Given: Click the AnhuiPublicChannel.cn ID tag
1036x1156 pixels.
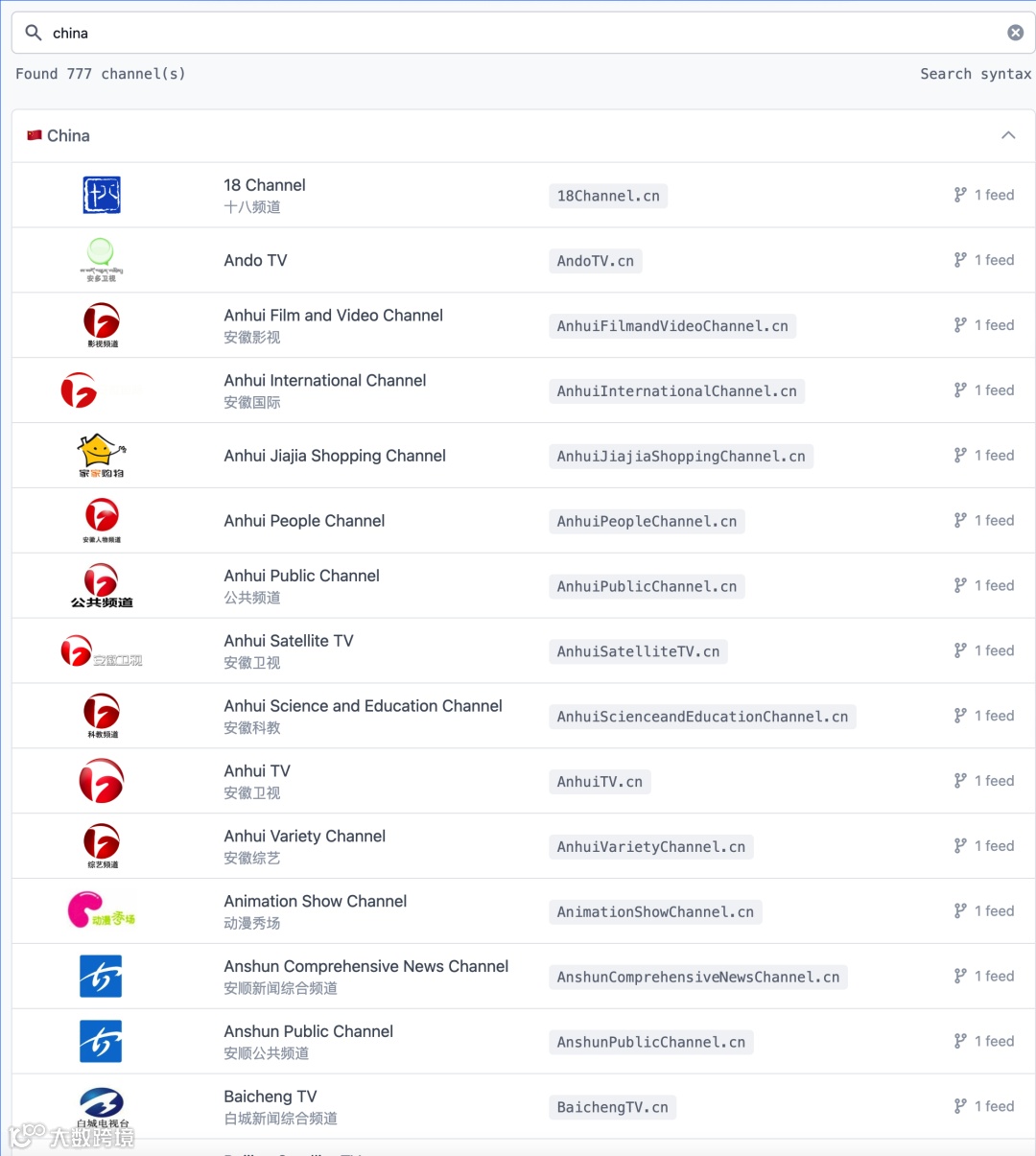Looking at the screenshot, I should pos(647,587).
